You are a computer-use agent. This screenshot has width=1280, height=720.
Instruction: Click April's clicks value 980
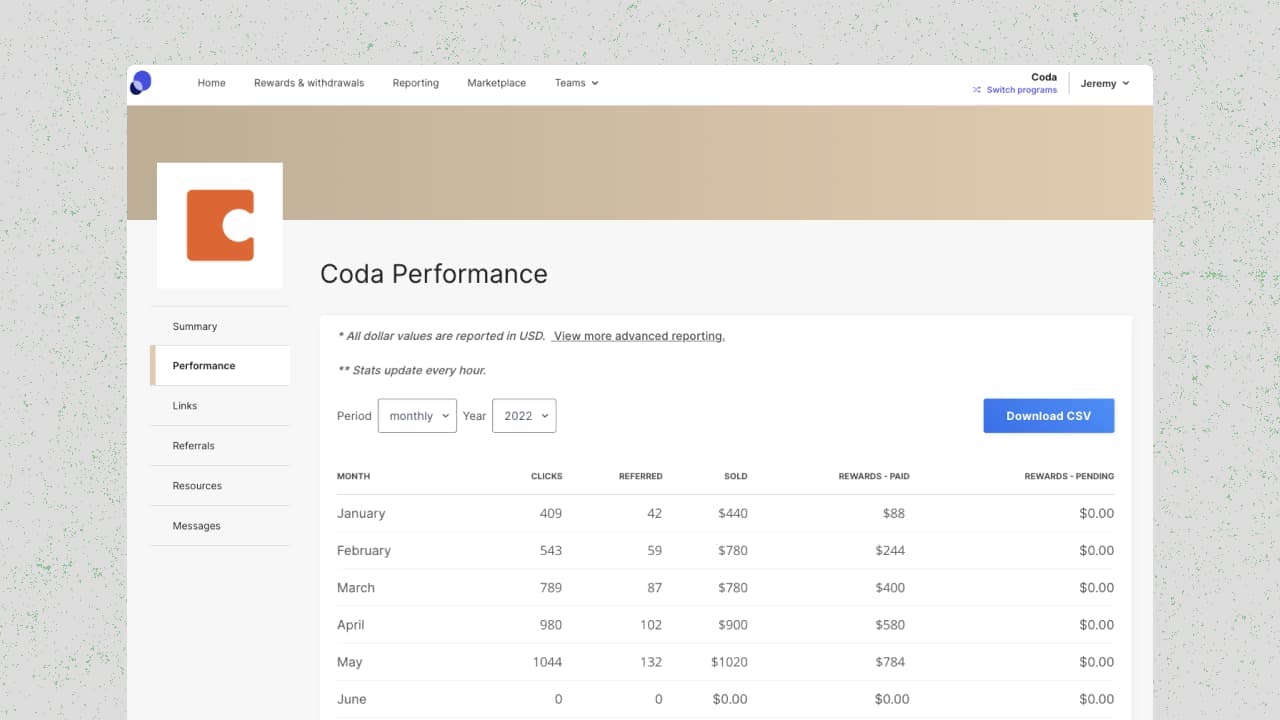550,624
